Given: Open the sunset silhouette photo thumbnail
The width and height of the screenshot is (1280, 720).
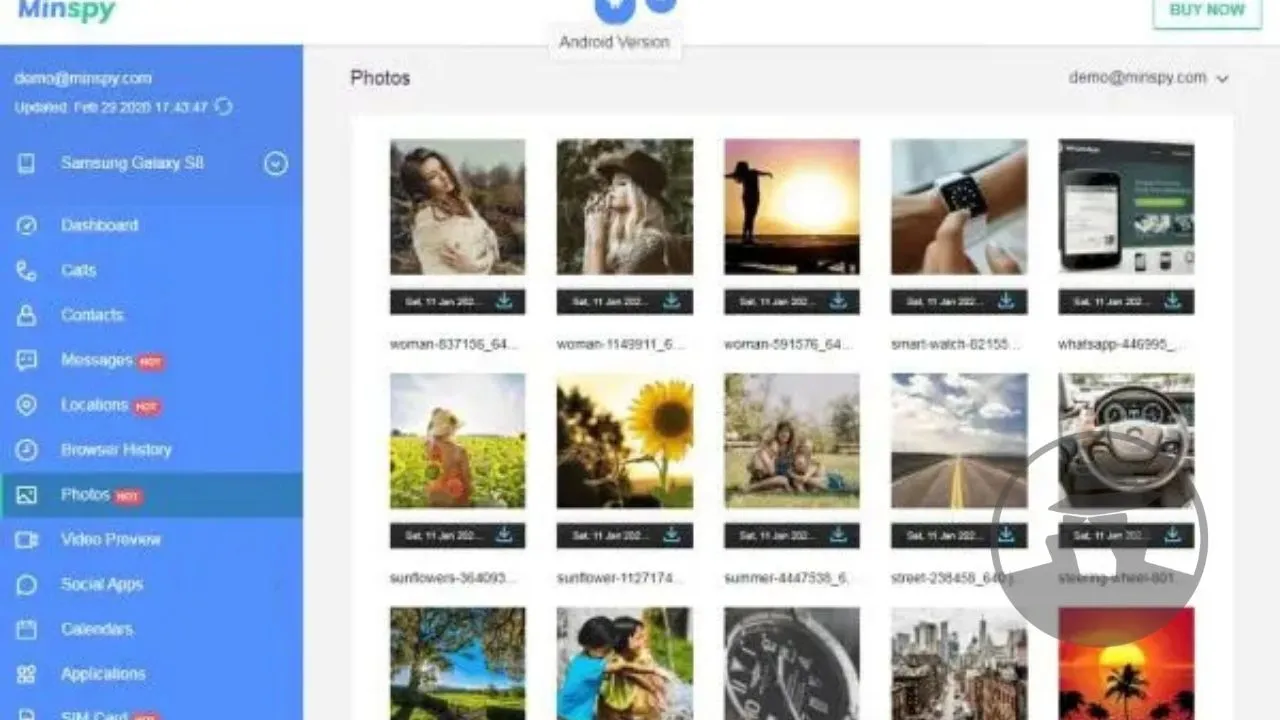Looking at the screenshot, I should pos(792,207).
